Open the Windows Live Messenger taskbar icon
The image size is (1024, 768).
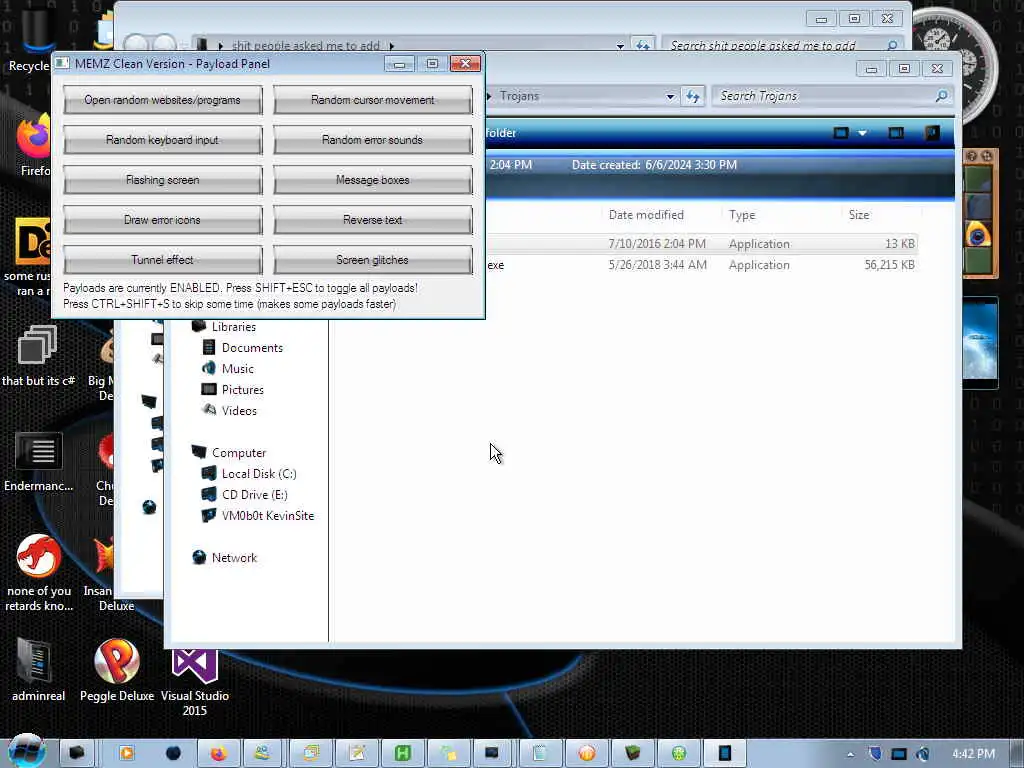[263, 754]
